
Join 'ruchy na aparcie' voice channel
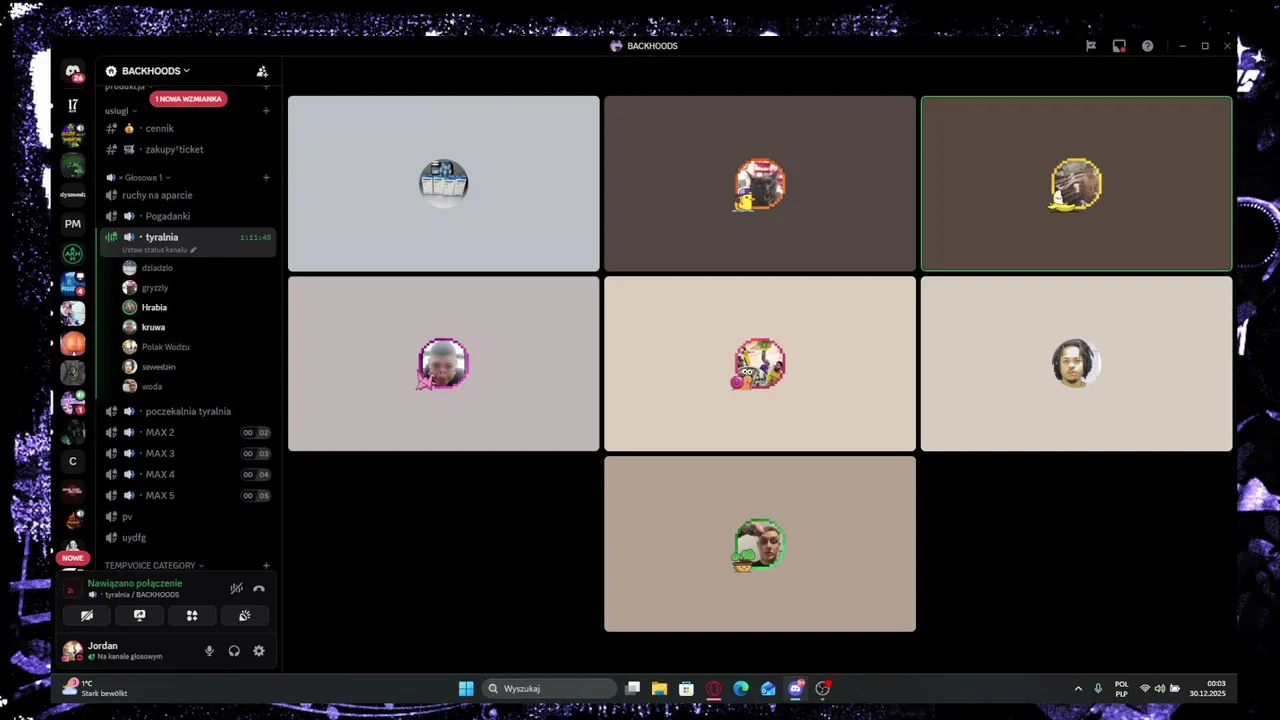(188, 195)
